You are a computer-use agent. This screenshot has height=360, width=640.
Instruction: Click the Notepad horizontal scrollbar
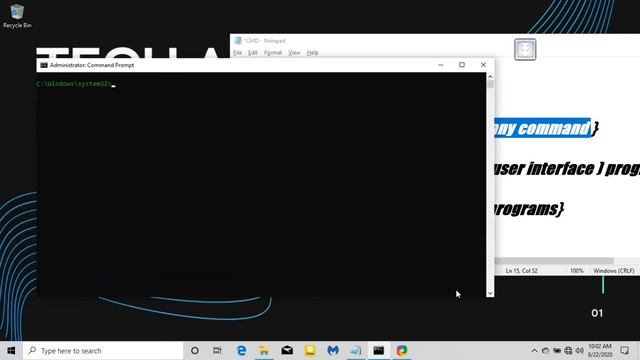click(x=554, y=261)
